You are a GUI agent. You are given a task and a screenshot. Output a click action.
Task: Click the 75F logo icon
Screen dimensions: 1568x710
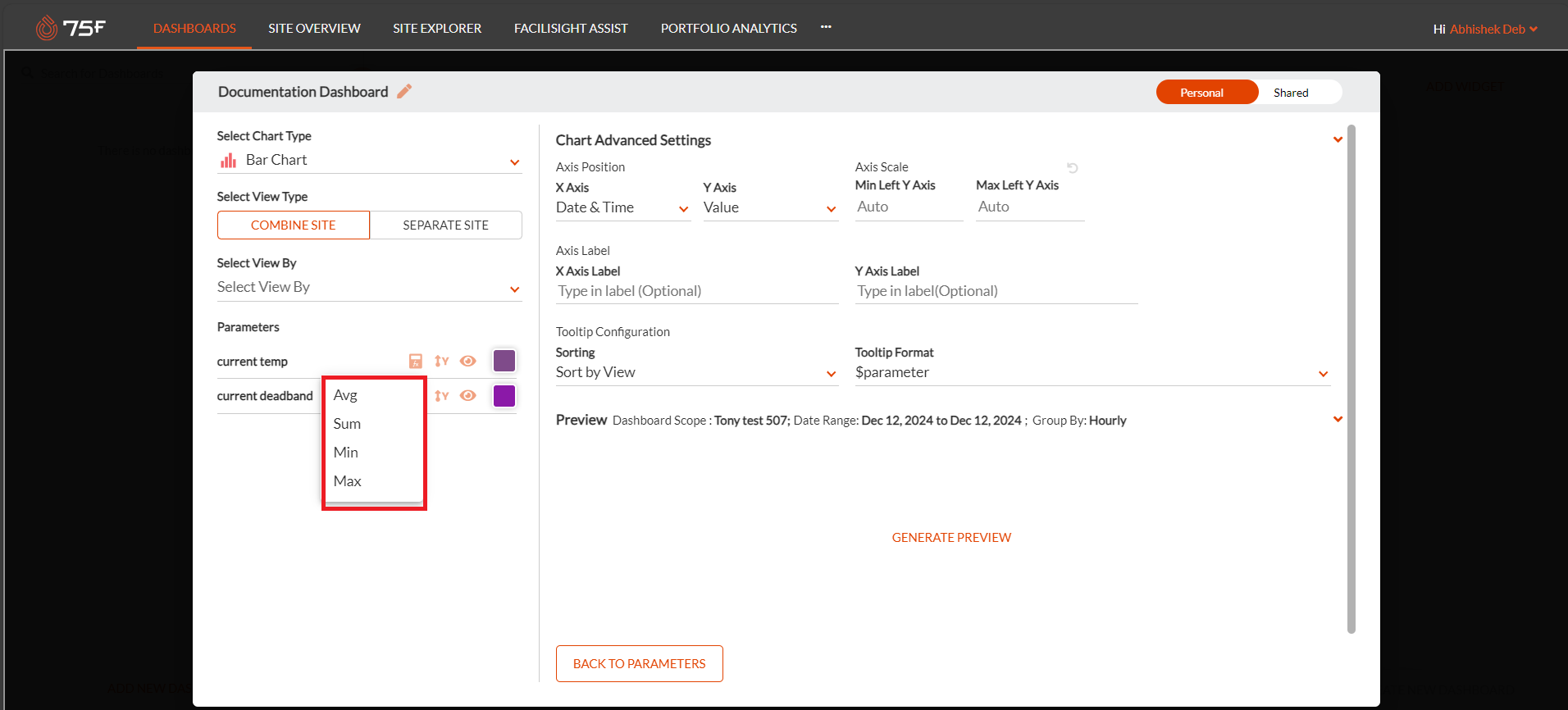tap(71, 28)
